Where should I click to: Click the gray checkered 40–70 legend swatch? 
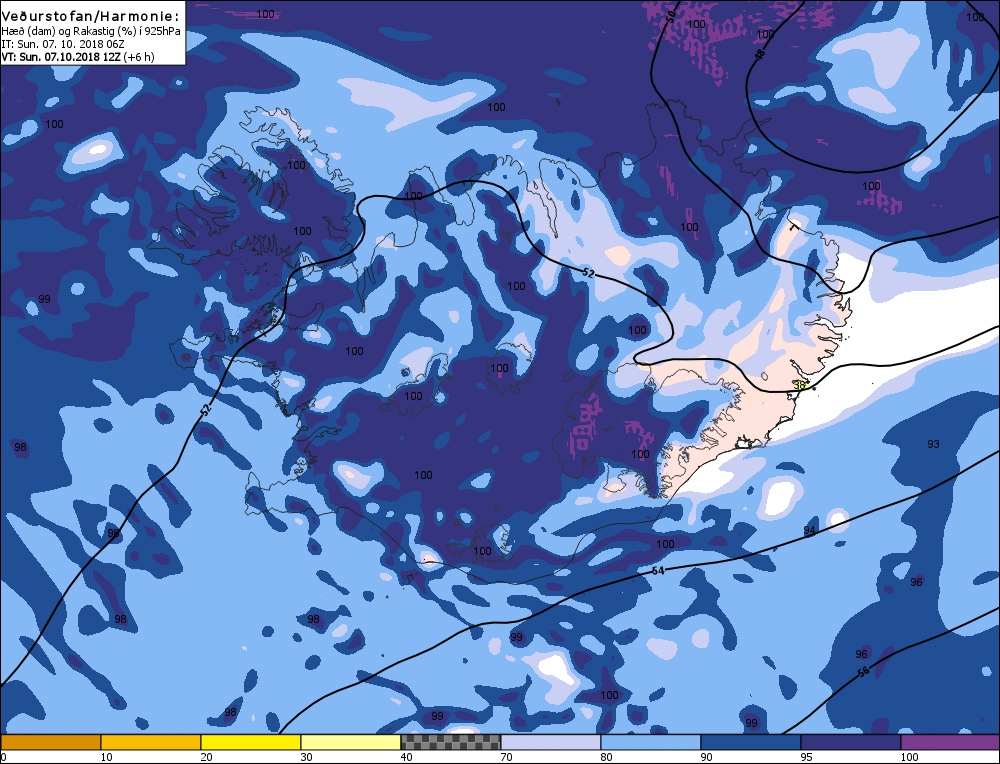451,742
